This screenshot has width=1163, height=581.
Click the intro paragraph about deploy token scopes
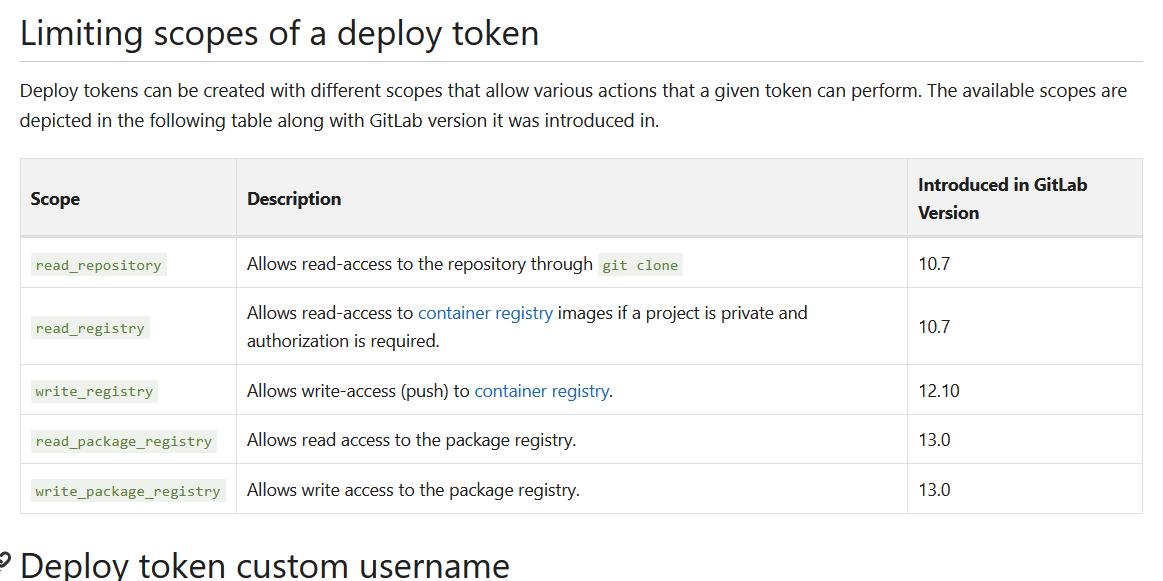coord(573,105)
